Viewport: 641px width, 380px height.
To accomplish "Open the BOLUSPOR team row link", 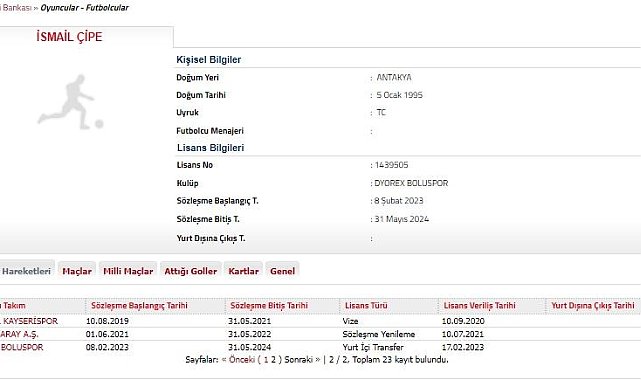I will [x=22, y=347].
